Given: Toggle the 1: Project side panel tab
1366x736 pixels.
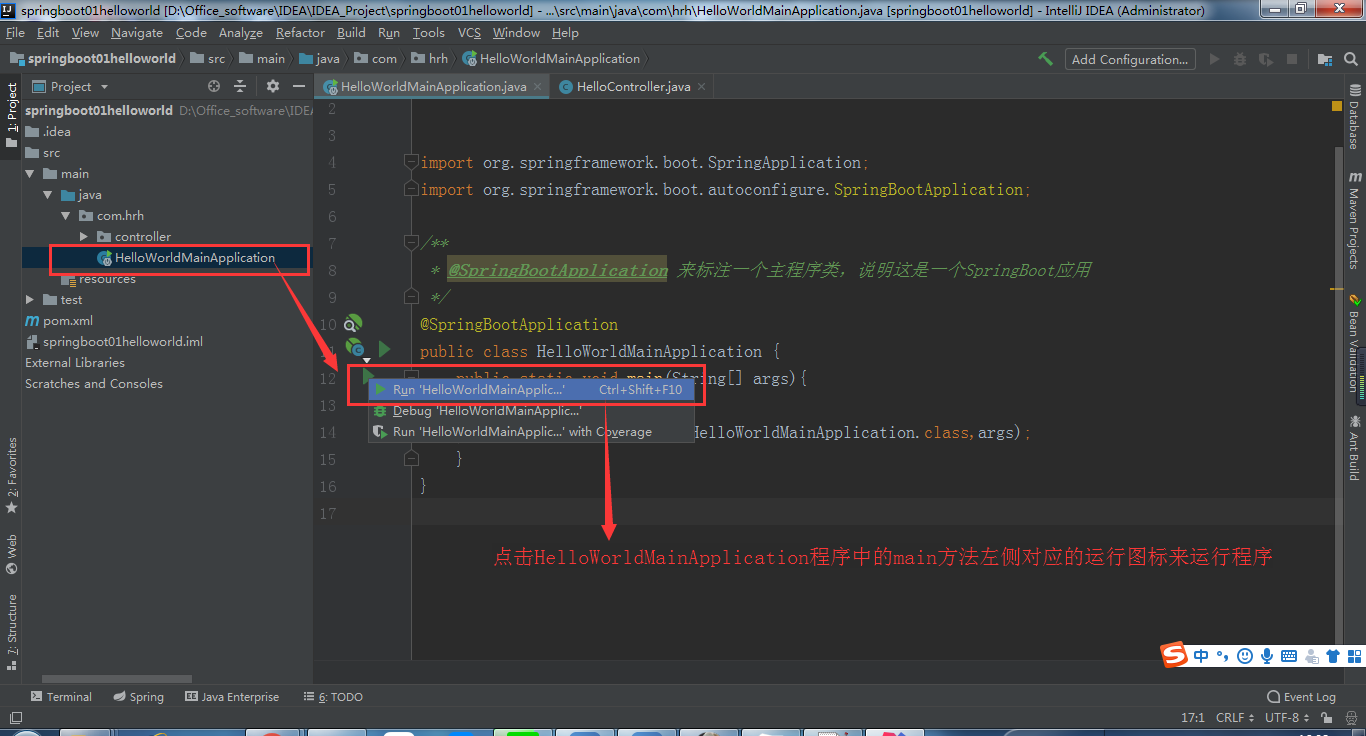Looking at the screenshot, I should tap(12, 115).
